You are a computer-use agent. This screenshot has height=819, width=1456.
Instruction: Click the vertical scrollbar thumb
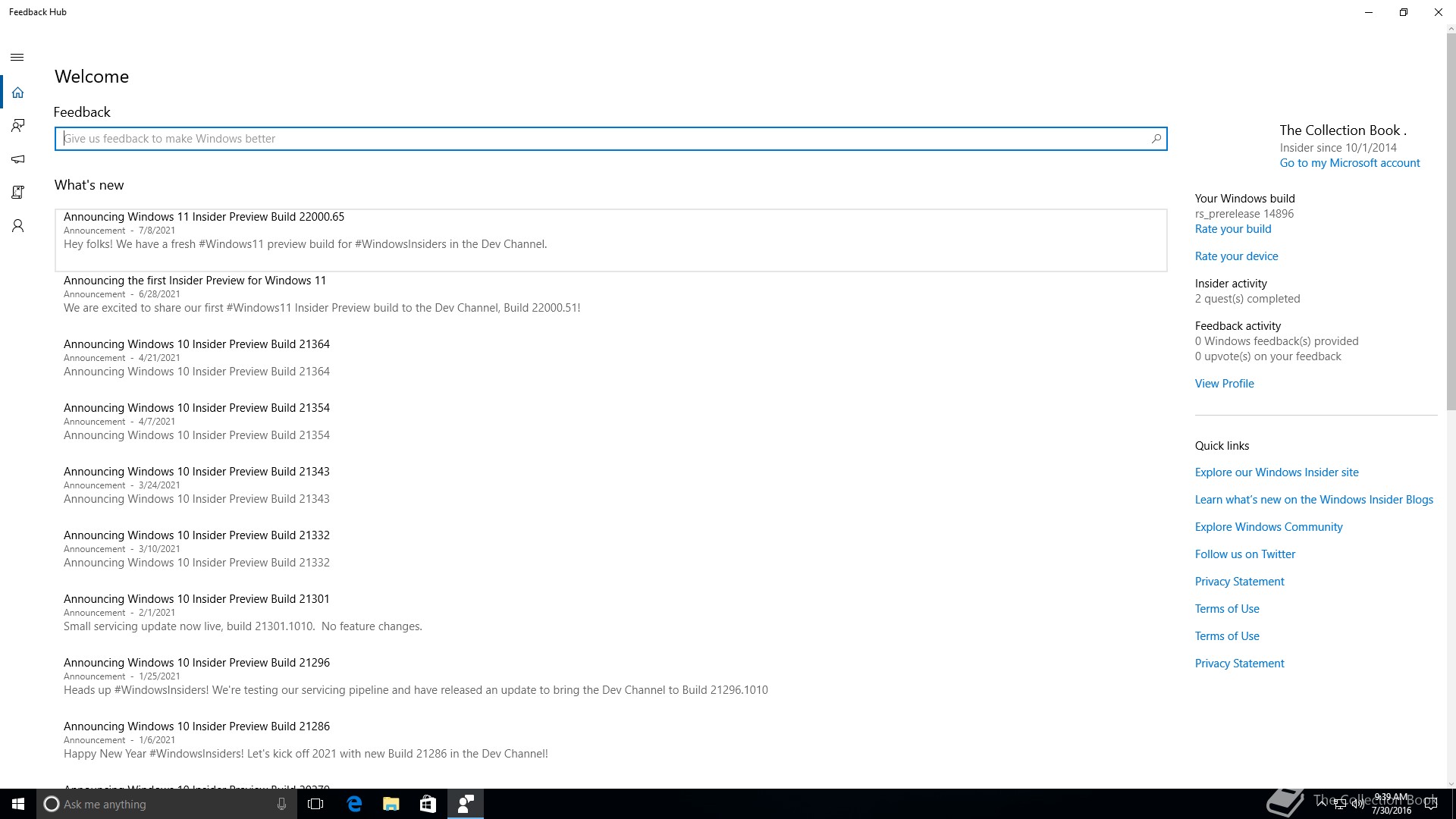1451,221
